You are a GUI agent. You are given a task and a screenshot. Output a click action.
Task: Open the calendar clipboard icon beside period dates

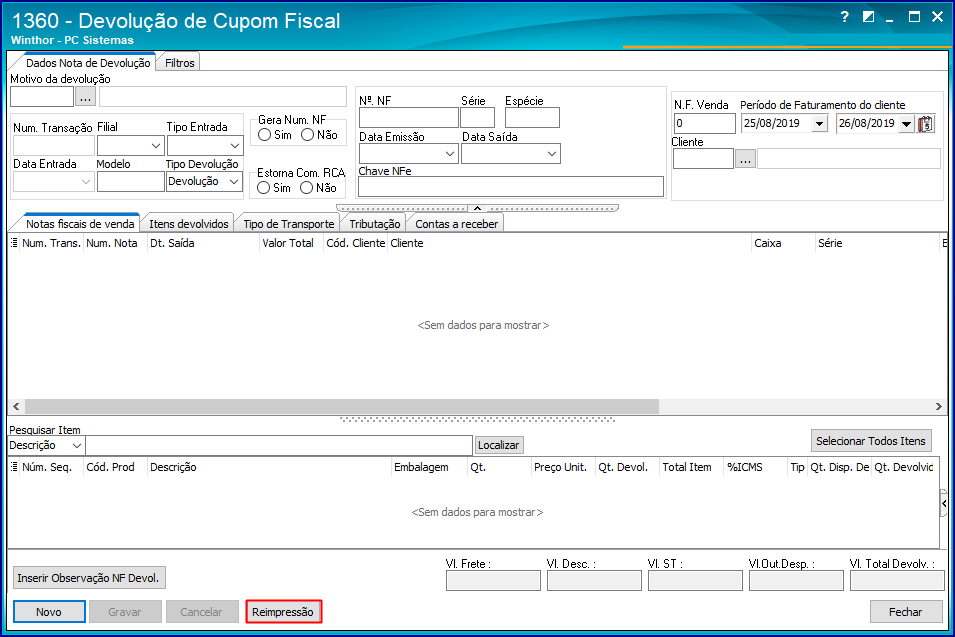point(926,124)
